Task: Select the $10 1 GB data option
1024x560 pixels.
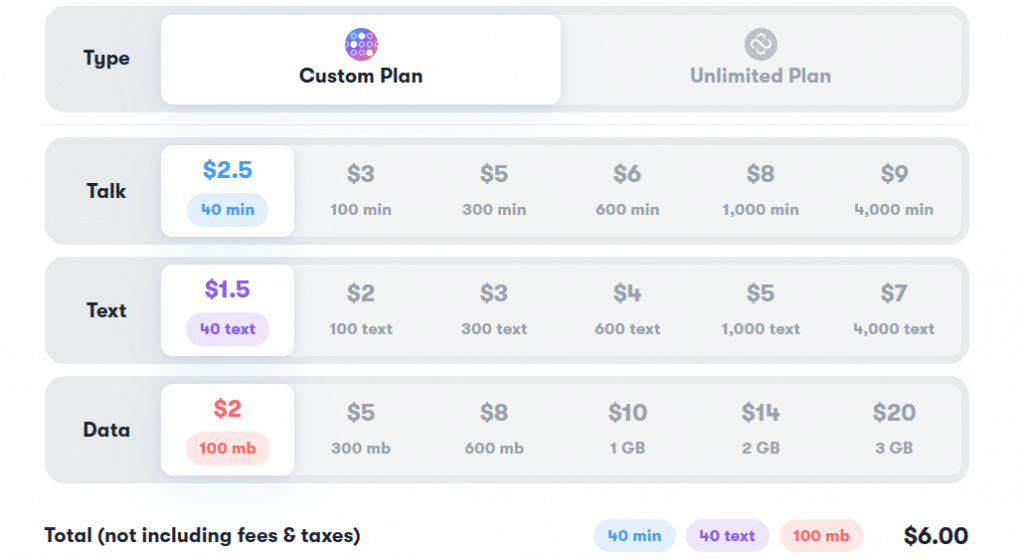Action: click(628, 429)
